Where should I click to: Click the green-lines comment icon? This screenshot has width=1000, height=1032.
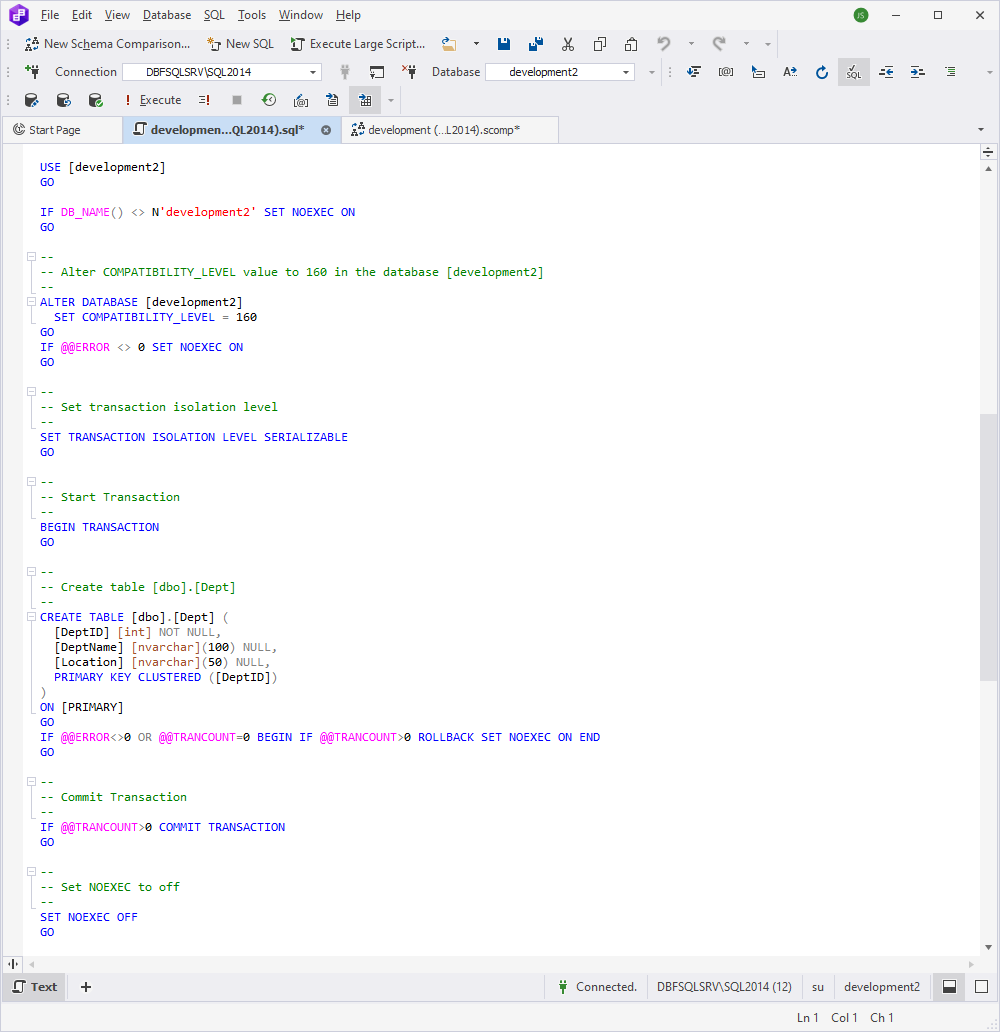pyautogui.click(x=950, y=72)
